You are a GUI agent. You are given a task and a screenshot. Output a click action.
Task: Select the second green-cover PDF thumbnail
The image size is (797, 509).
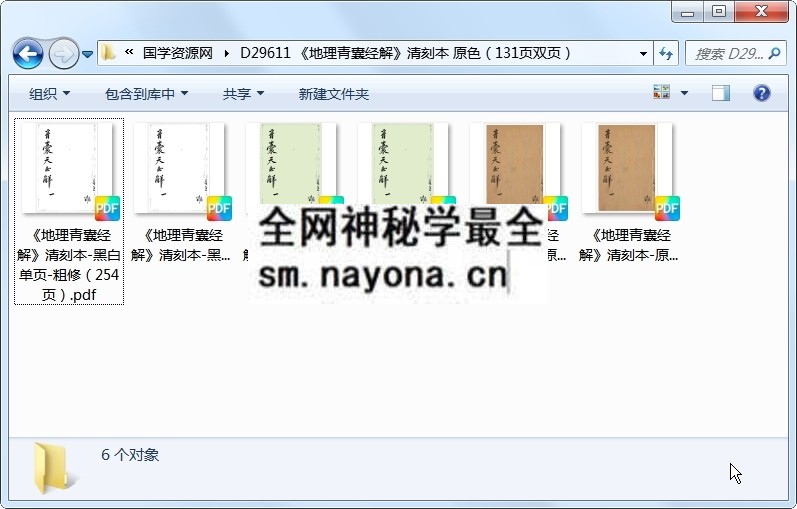[403, 164]
